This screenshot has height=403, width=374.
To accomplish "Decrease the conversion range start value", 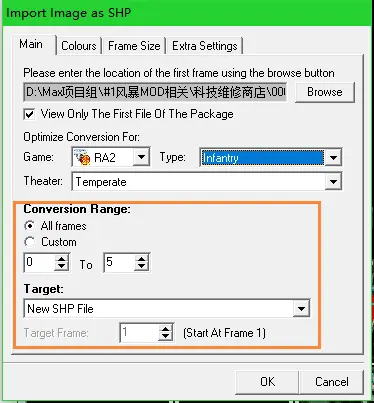I will click(x=61, y=267).
